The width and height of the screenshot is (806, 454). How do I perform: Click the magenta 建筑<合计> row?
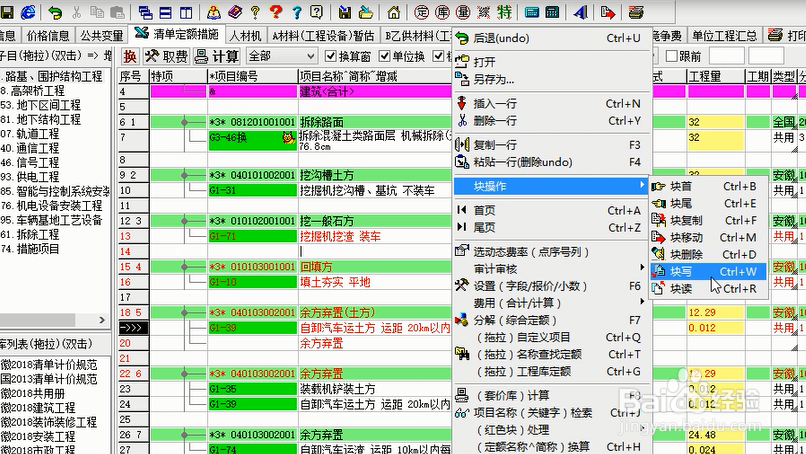(374, 92)
